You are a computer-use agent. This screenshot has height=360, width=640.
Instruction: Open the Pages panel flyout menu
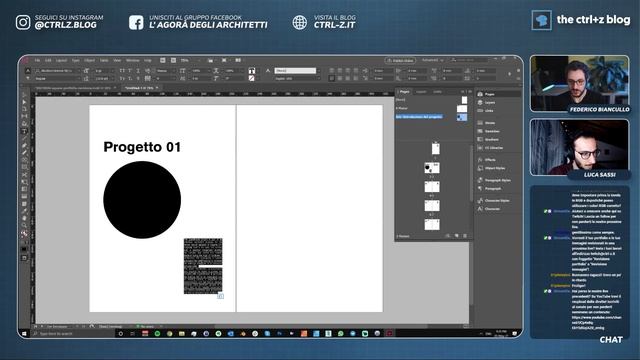click(x=470, y=92)
